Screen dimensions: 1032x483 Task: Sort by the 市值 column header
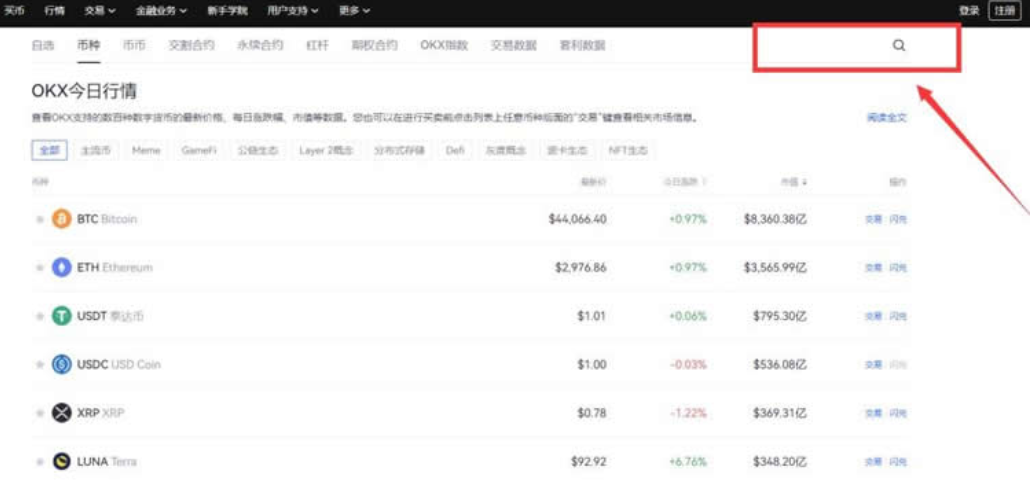(794, 182)
